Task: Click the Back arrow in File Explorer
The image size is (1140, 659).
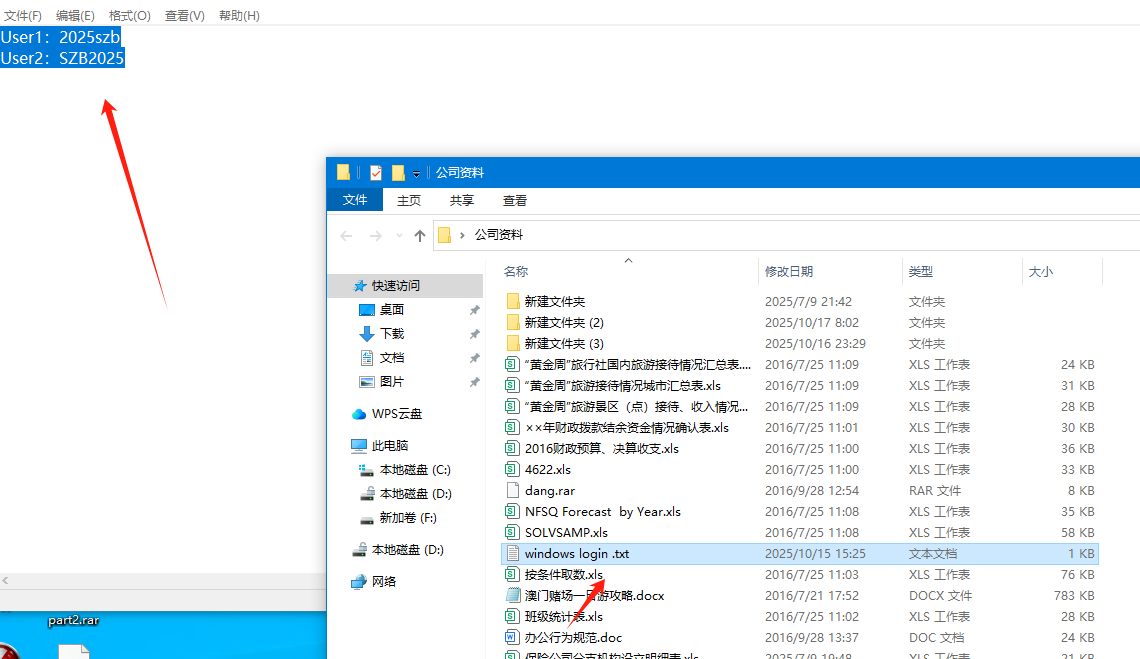Action: 346,236
